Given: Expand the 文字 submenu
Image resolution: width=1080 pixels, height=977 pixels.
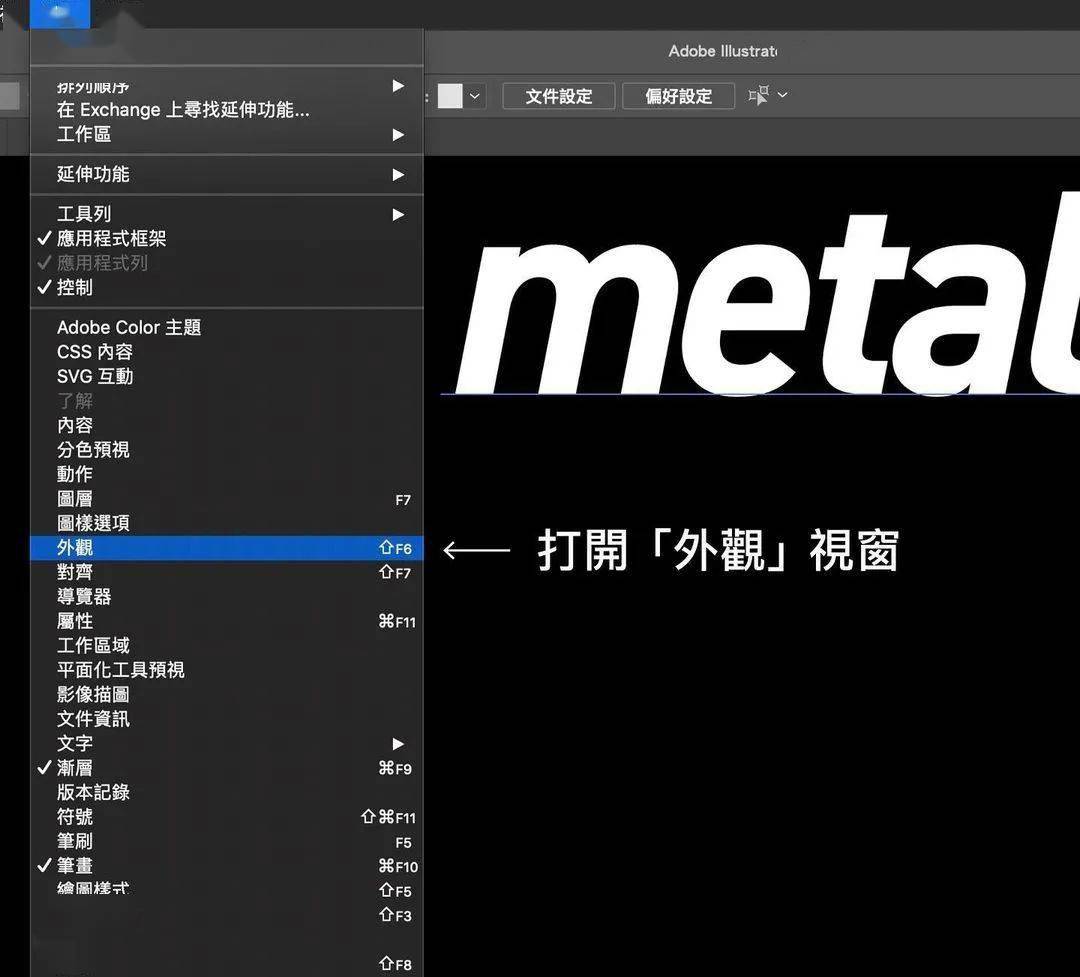Looking at the screenshot, I should point(227,743).
